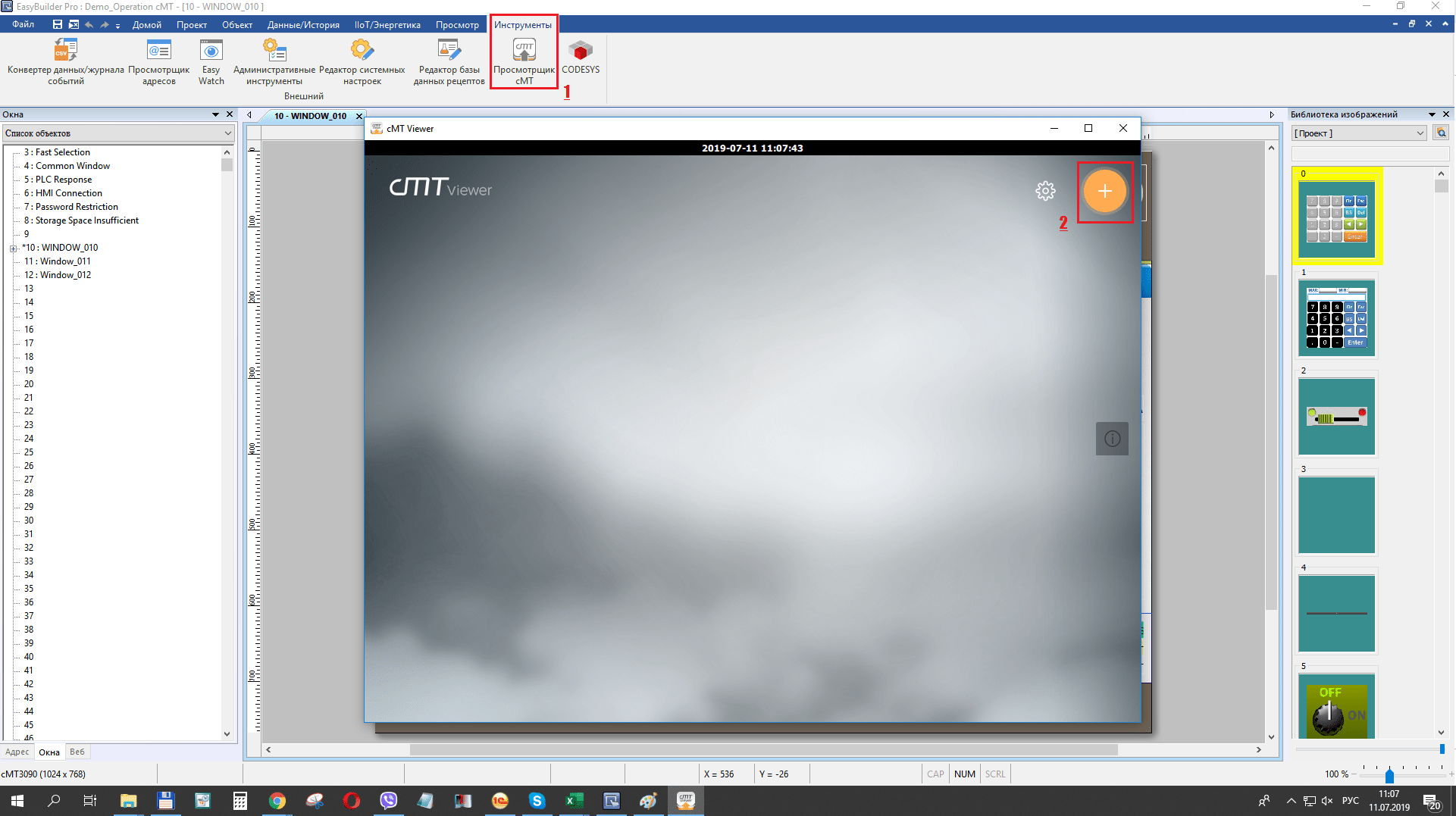The image size is (1456, 816).
Task: Select Password Restriction window in list
Action: 77,207
